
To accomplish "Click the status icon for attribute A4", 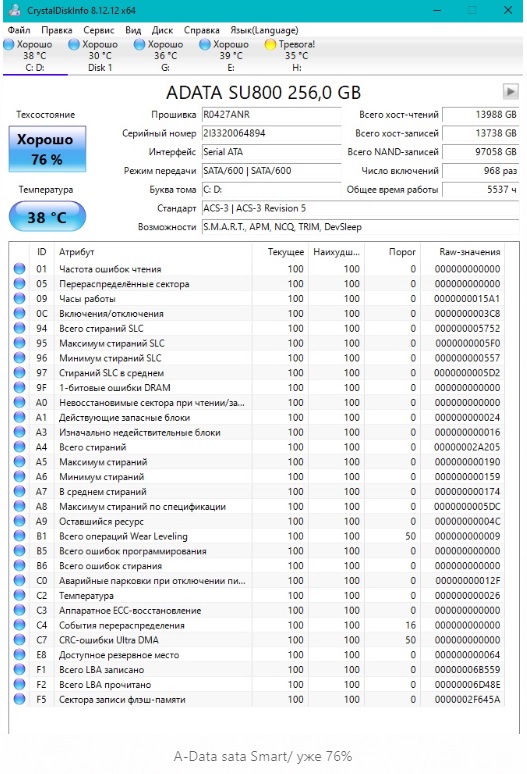I will click(x=19, y=447).
